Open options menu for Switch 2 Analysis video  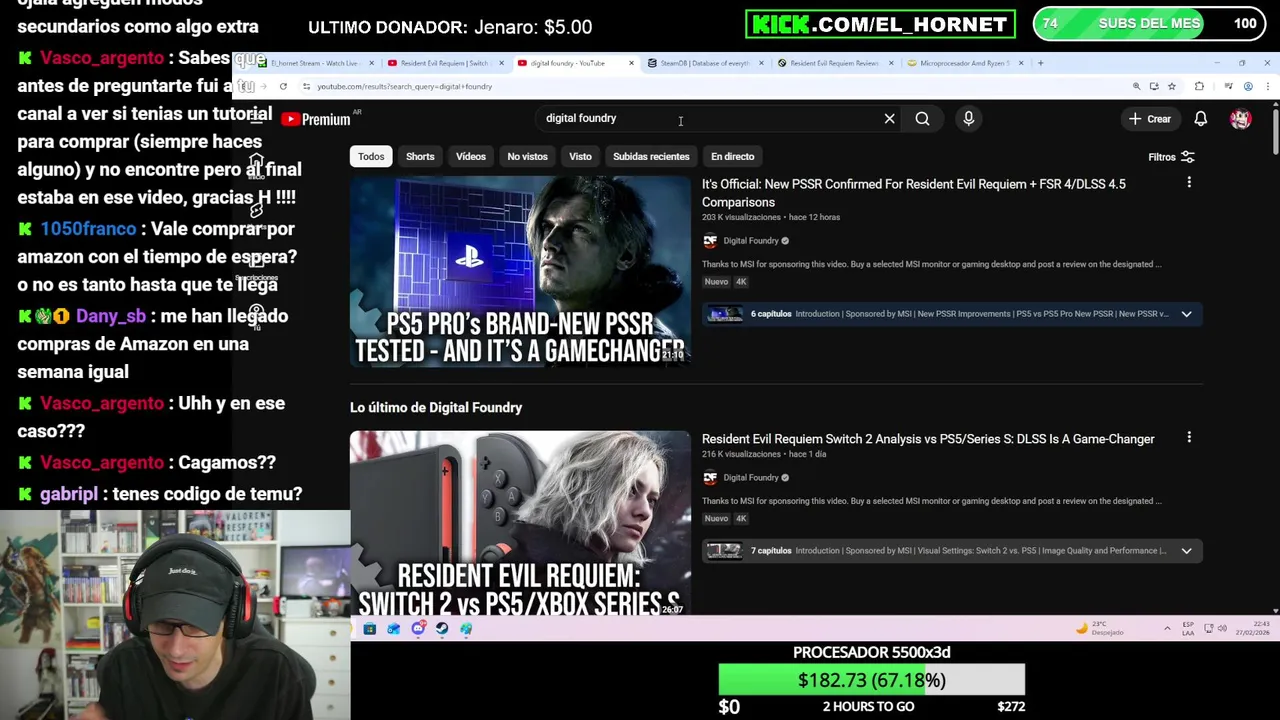(1189, 437)
